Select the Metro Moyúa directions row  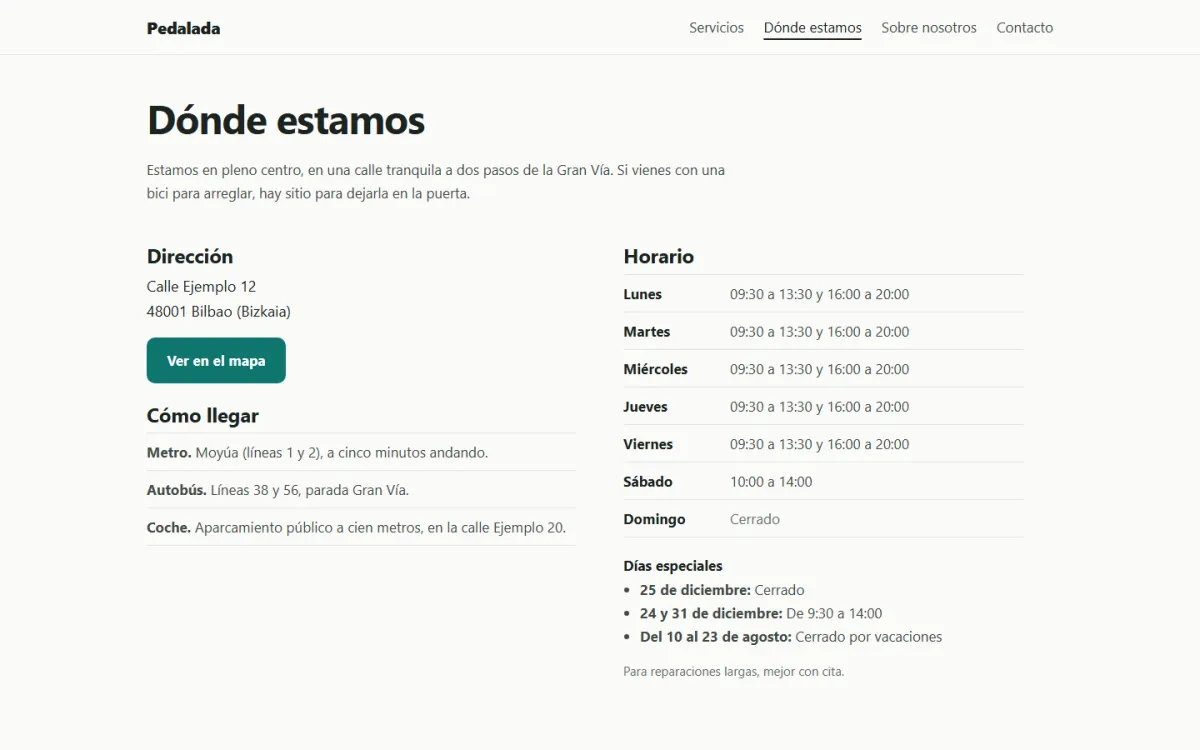(x=361, y=452)
